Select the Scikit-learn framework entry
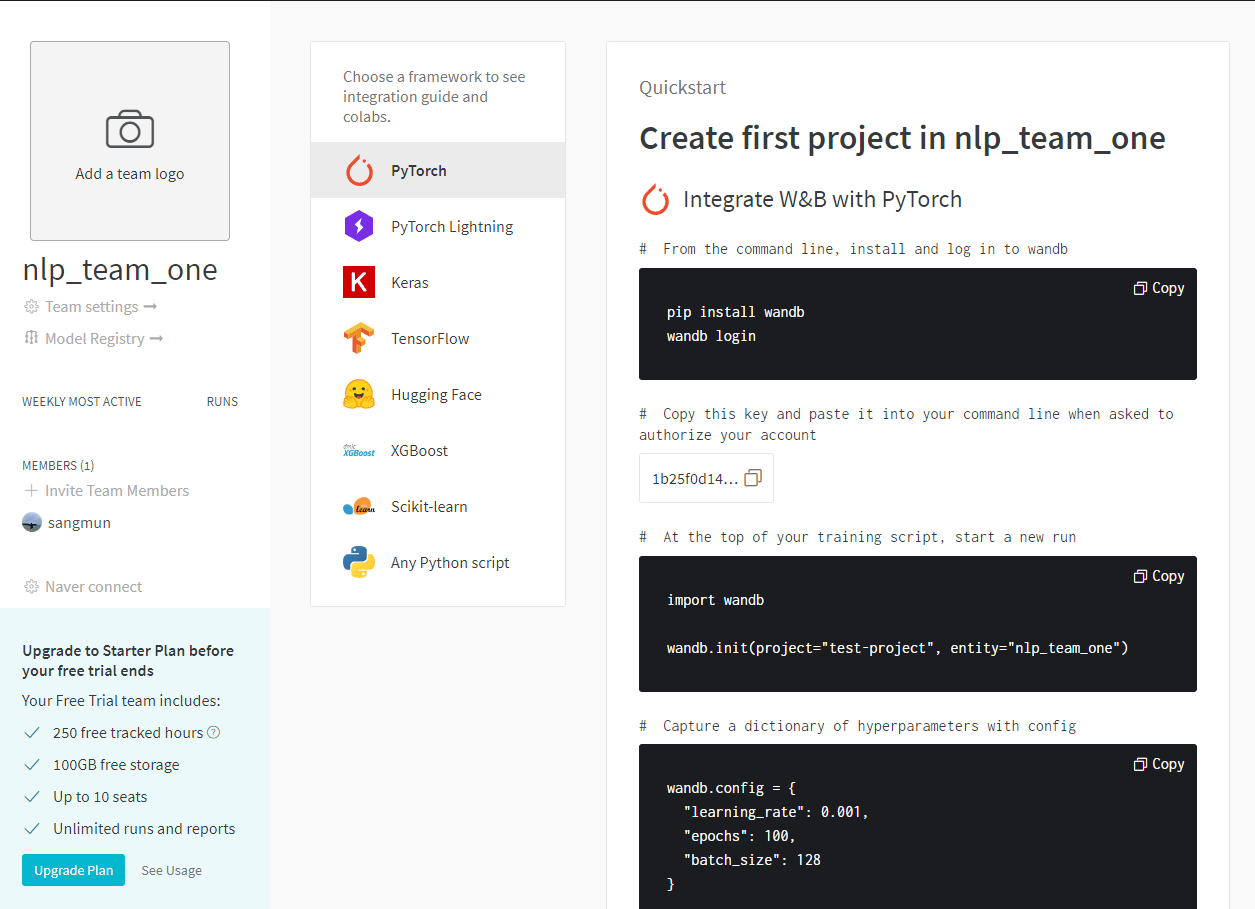The height and width of the screenshot is (909, 1255). (438, 507)
